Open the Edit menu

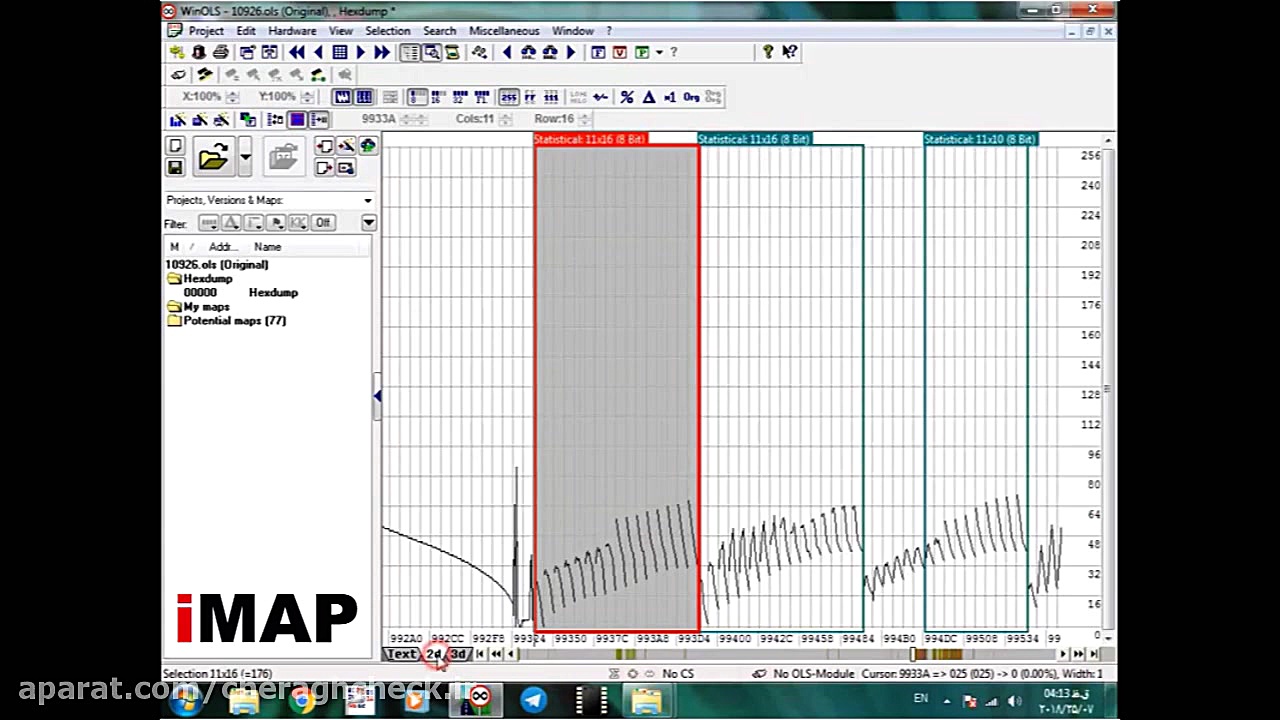(x=246, y=31)
